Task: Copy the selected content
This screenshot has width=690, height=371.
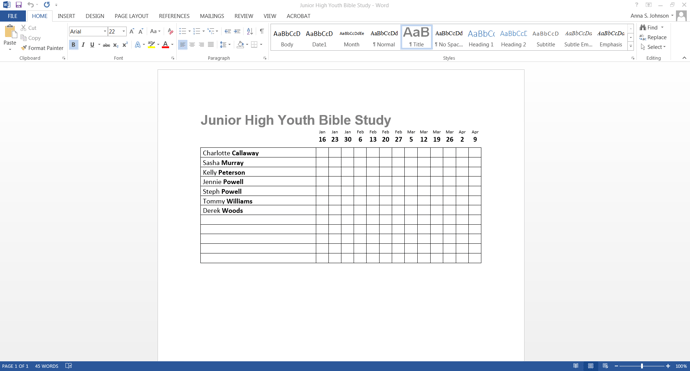Action: coord(30,38)
